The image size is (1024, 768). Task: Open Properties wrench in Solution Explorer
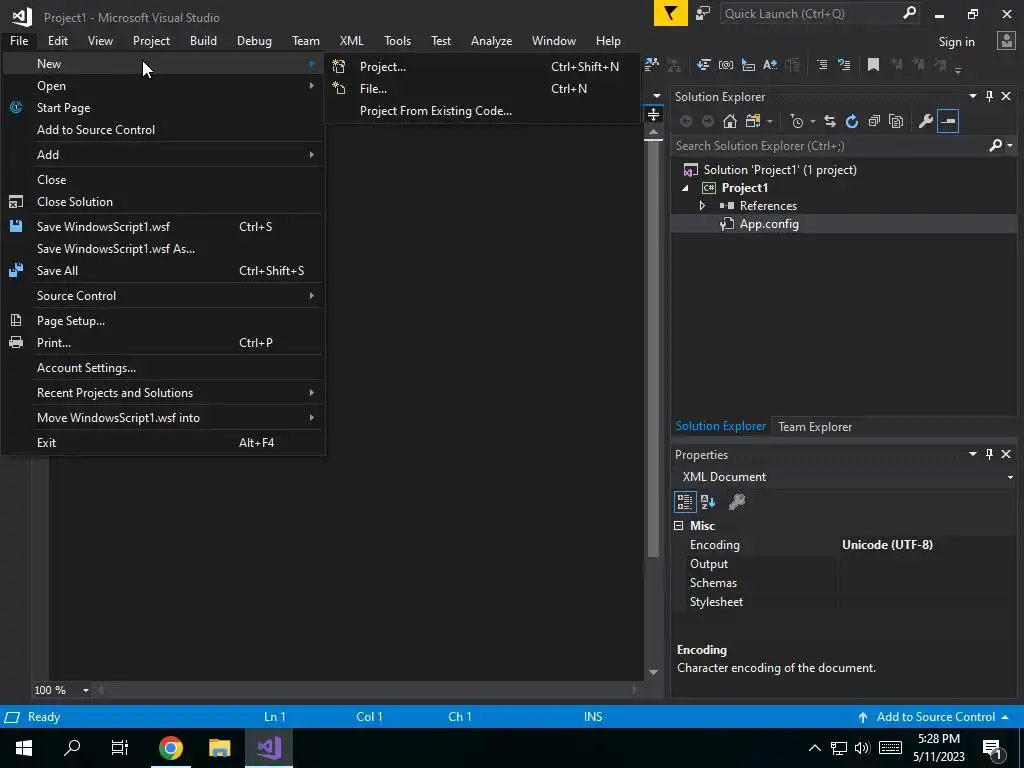[925, 121]
